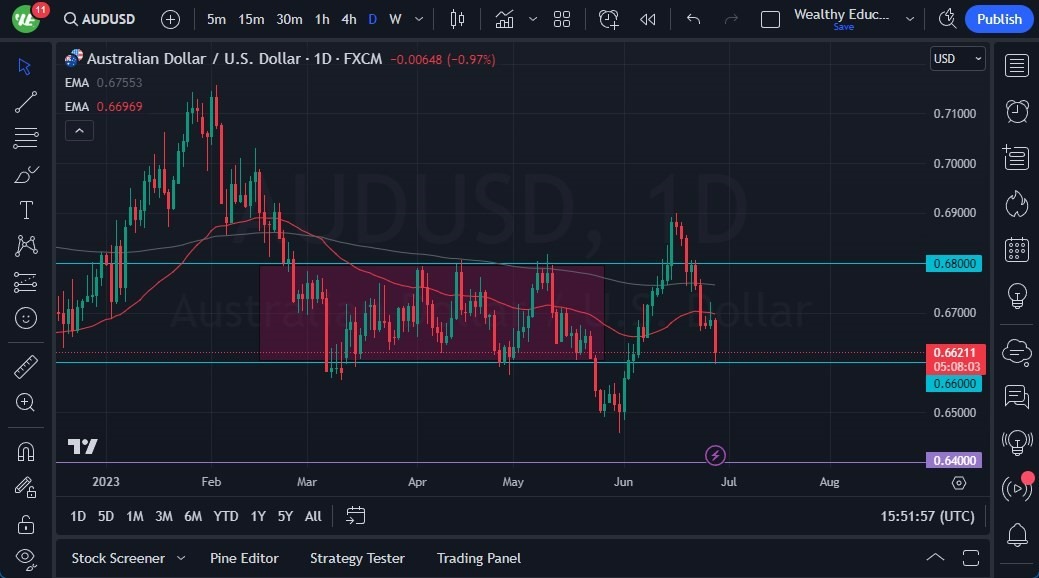Open the timeframe dropdown next to W
The height and width of the screenshot is (578, 1039).
tap(418, 18)
